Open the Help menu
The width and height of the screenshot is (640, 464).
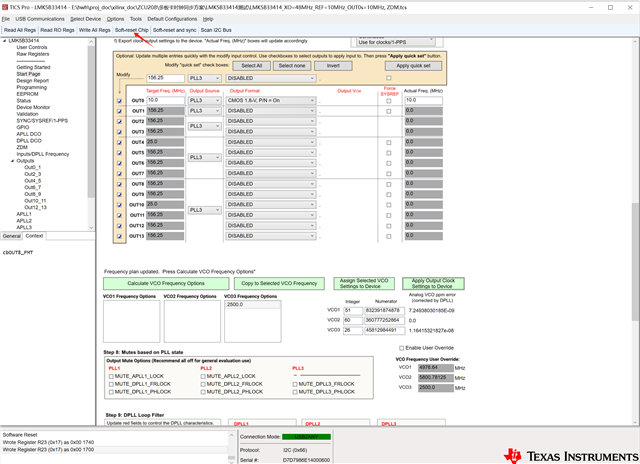click(x=208, y=19)
